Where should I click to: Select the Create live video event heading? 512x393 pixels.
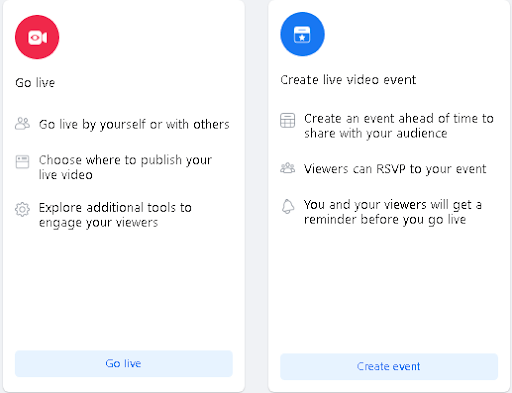coord(348,80)
